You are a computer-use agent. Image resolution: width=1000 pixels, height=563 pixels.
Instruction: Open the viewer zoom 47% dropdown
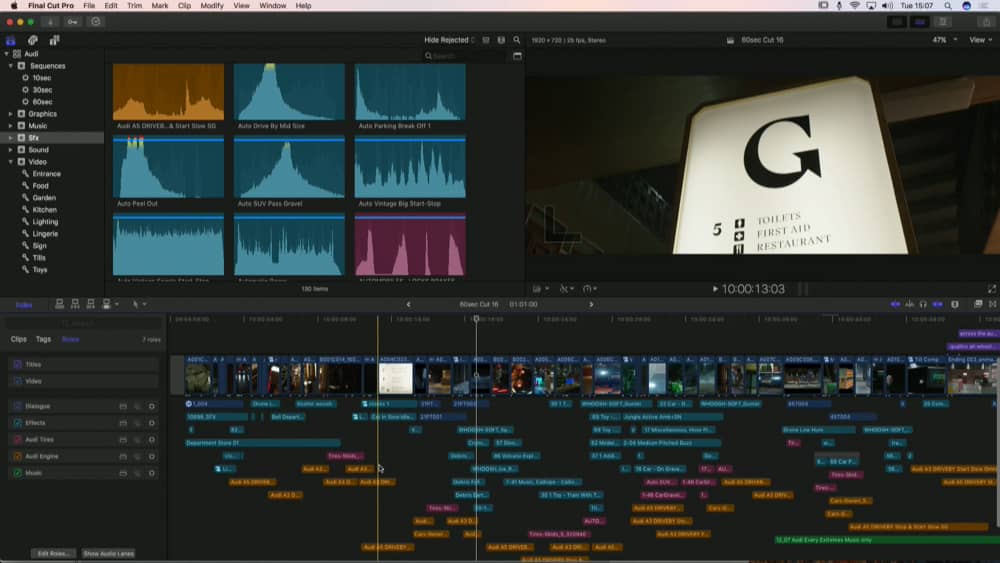coord(945,40)
